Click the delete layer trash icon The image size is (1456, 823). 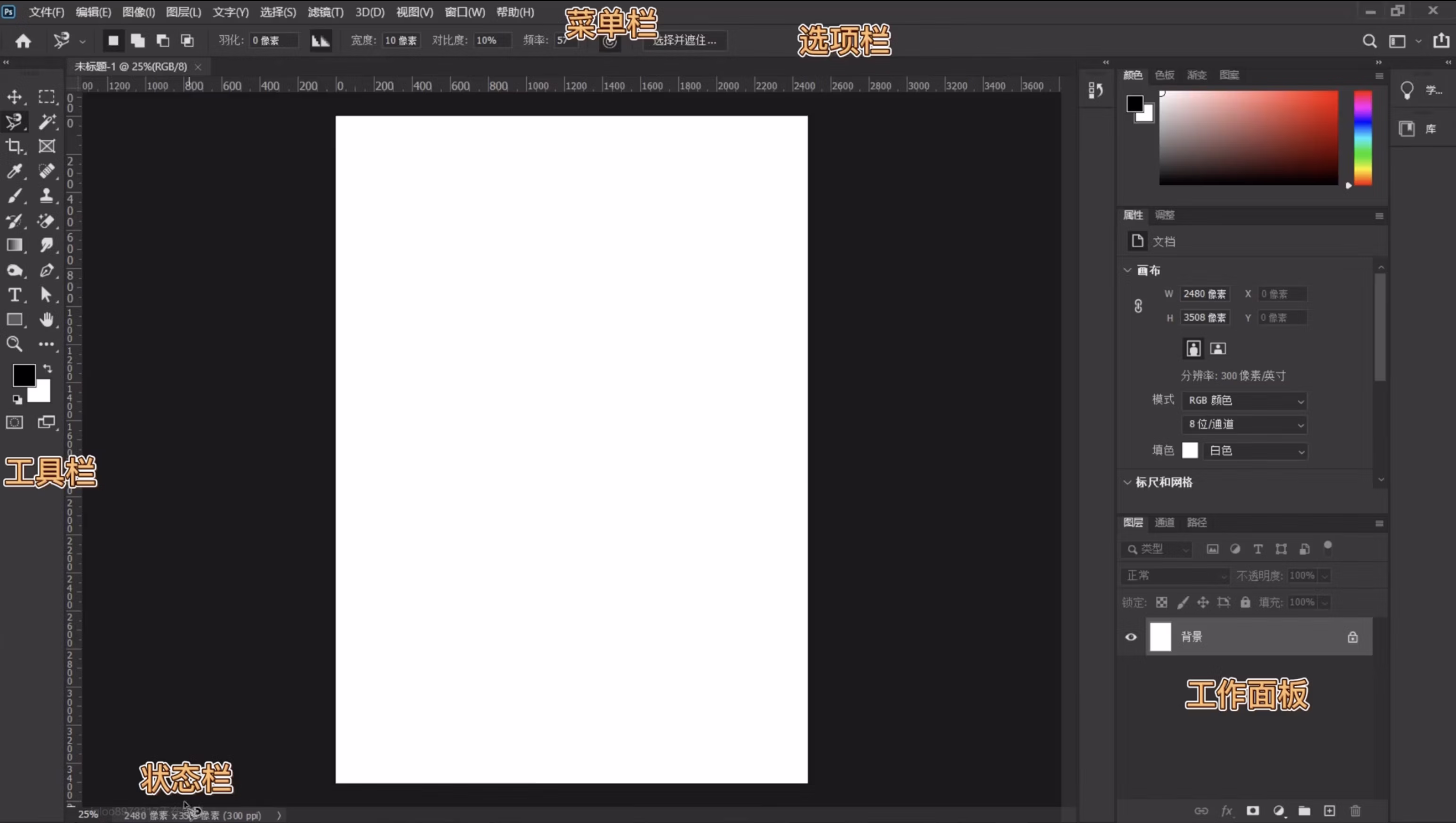click(x=1356, y=811)
